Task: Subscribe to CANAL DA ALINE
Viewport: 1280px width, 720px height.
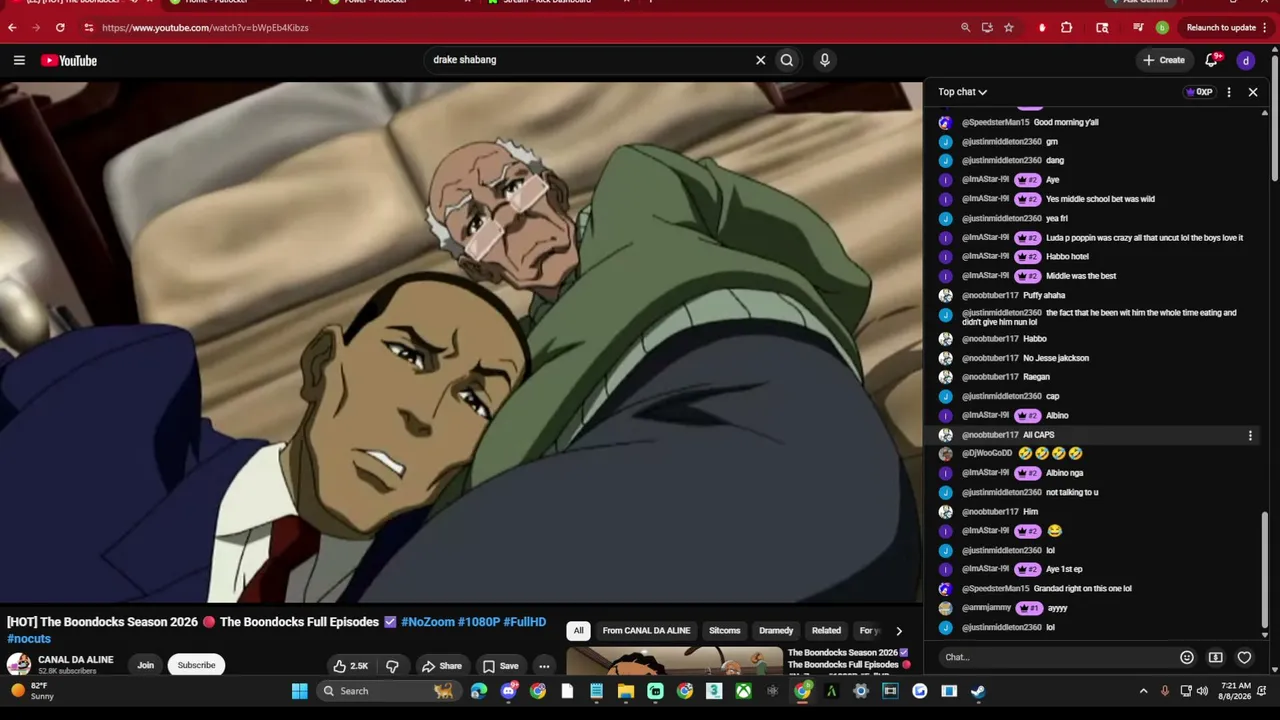Action: tap(196, 666)
